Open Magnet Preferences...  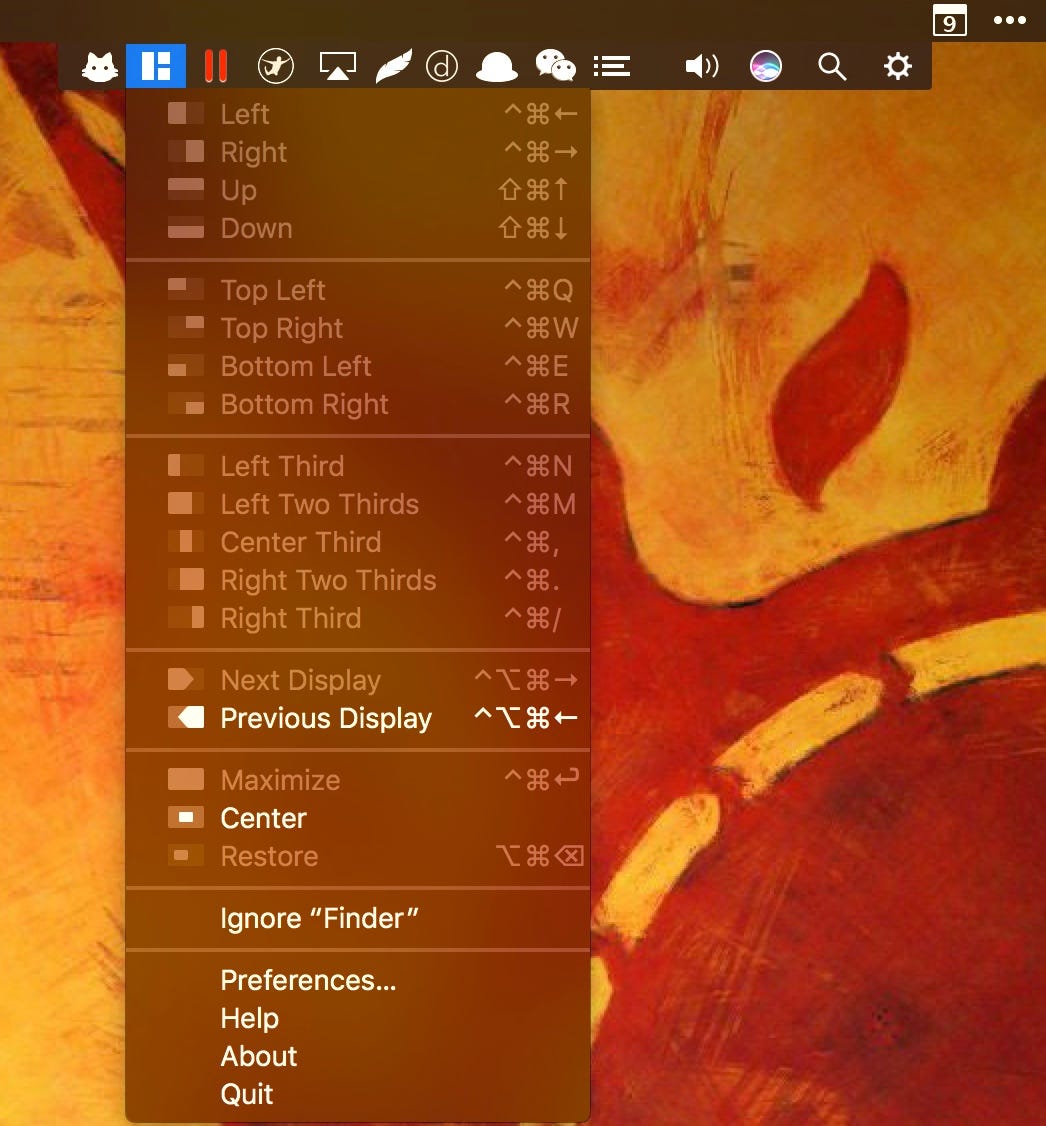(x=358, y=980)
